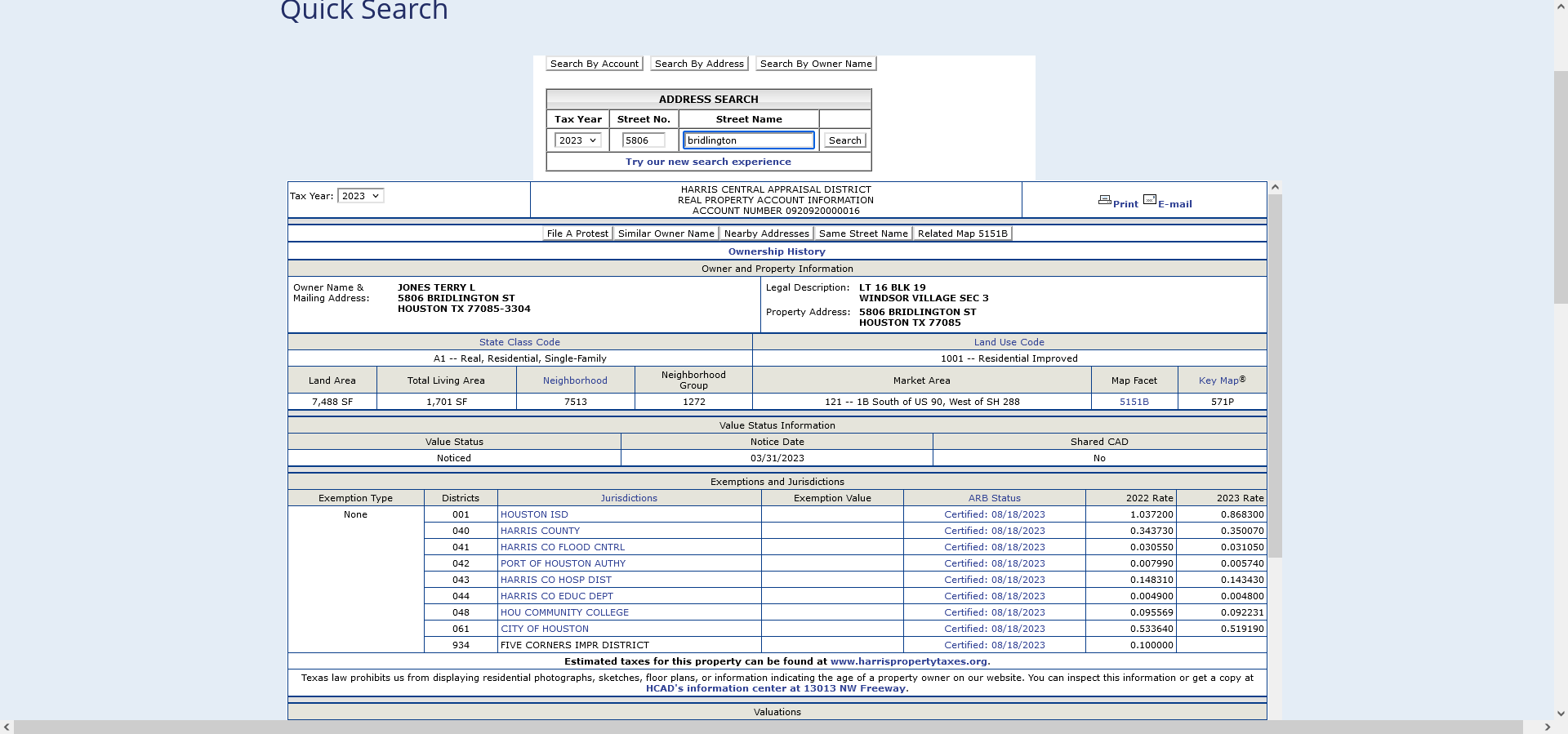
Task: Open the Tax Year selector above account info
Action: tap(360, 196)
